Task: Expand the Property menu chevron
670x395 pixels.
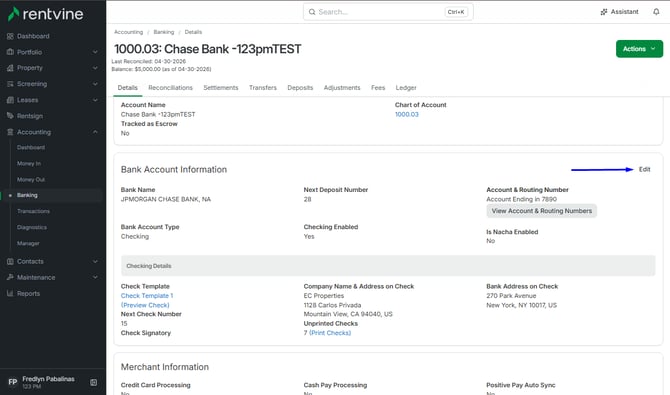Action: (95, 68)
